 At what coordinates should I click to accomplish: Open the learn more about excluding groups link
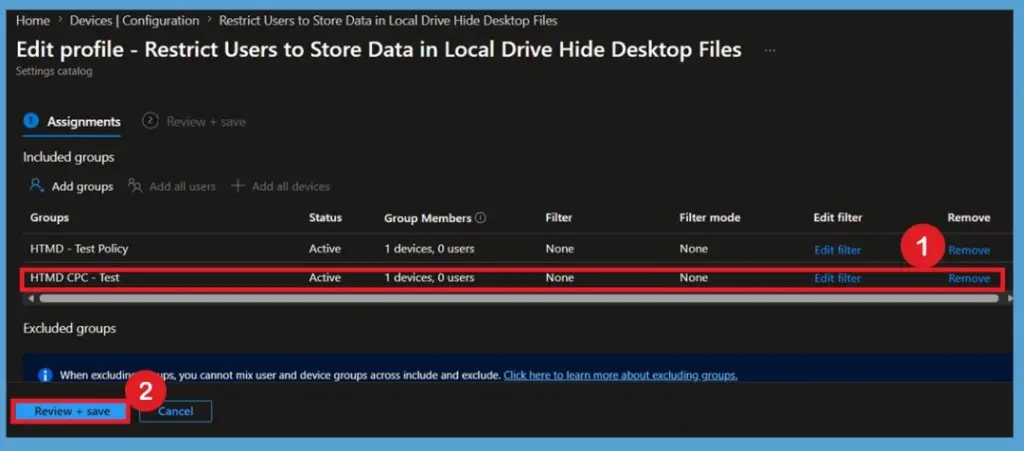pyautogui.click(x=620, y=375)
